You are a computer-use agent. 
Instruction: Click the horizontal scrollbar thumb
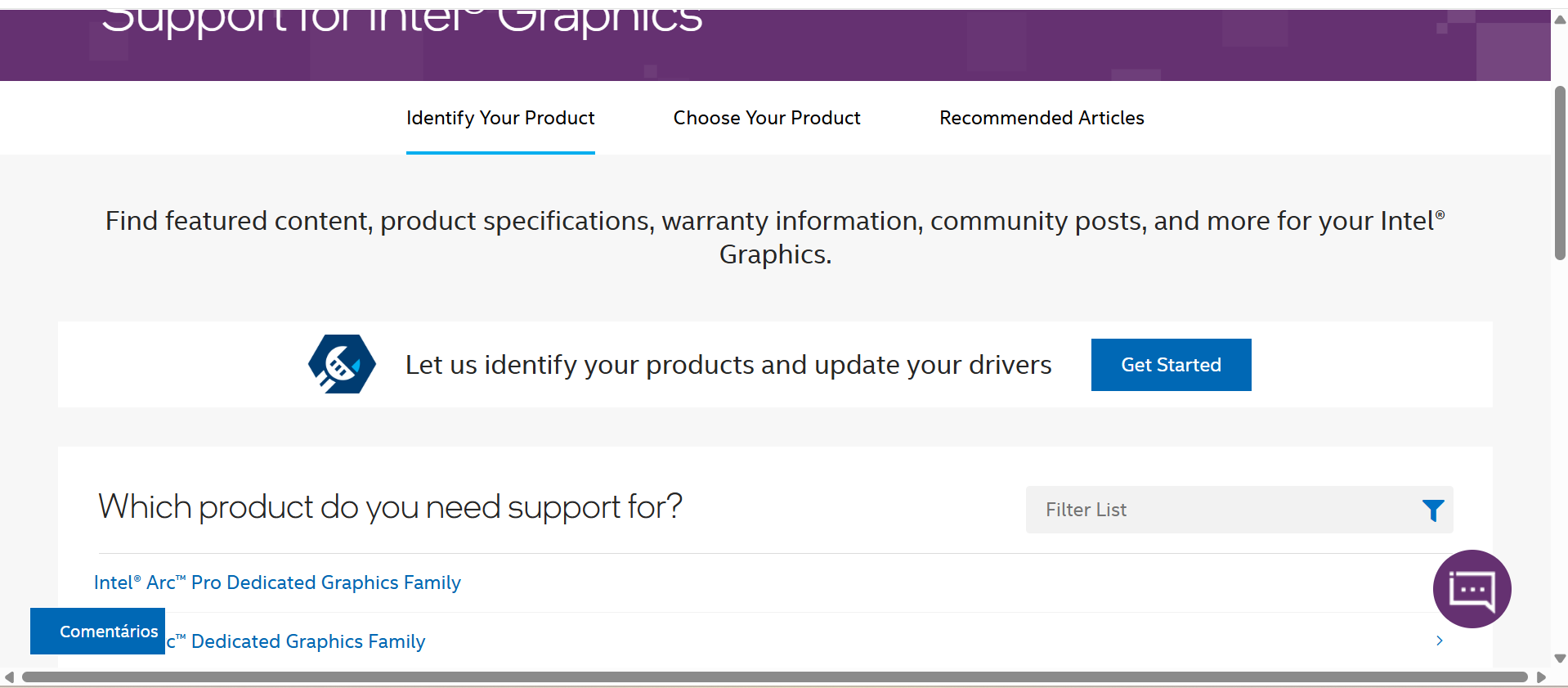point(775,677)
